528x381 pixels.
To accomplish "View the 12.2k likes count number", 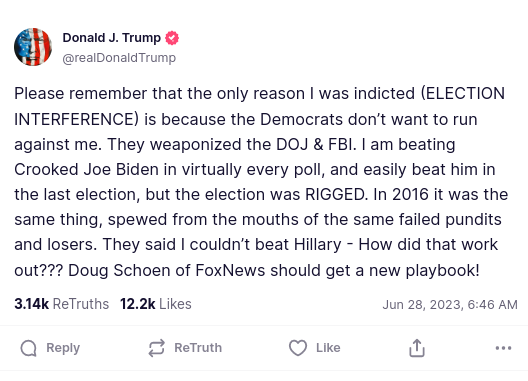I will pos(138,304).
